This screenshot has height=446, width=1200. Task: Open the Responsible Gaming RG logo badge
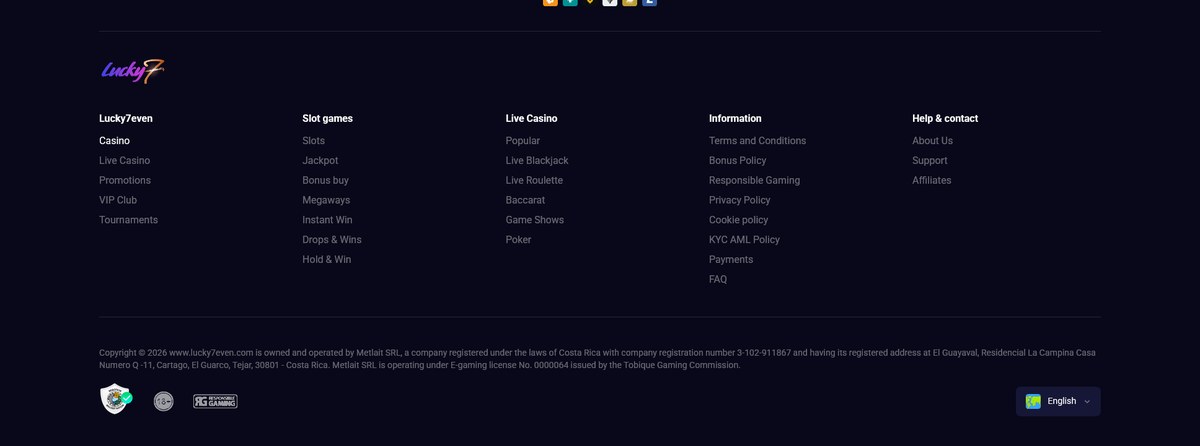(x=215, y=401)
